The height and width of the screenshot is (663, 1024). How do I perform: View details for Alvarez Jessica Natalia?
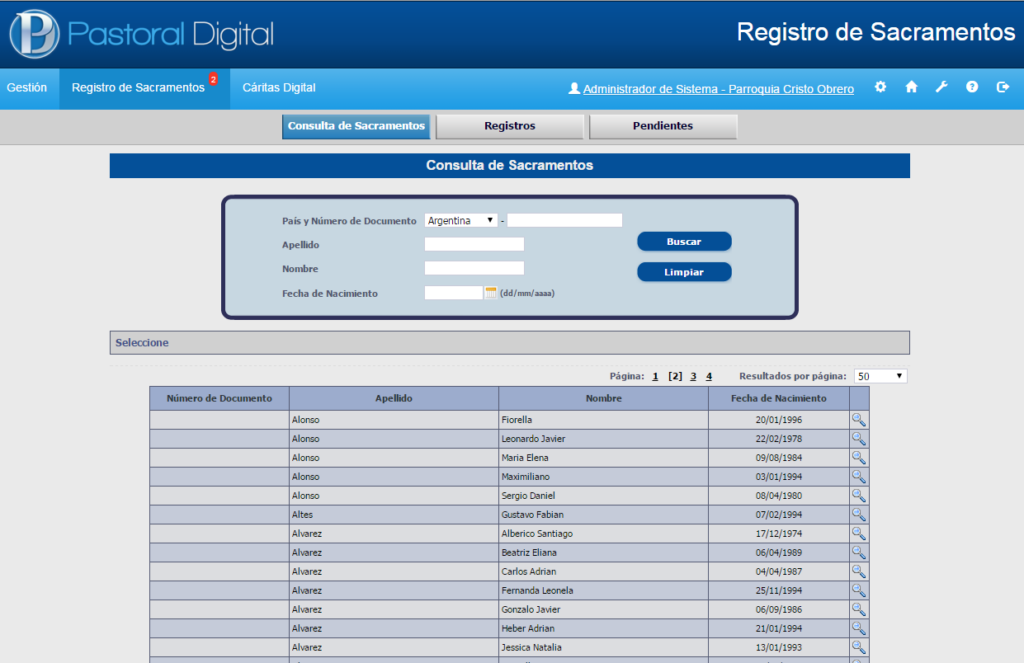[x=859, y=647]
